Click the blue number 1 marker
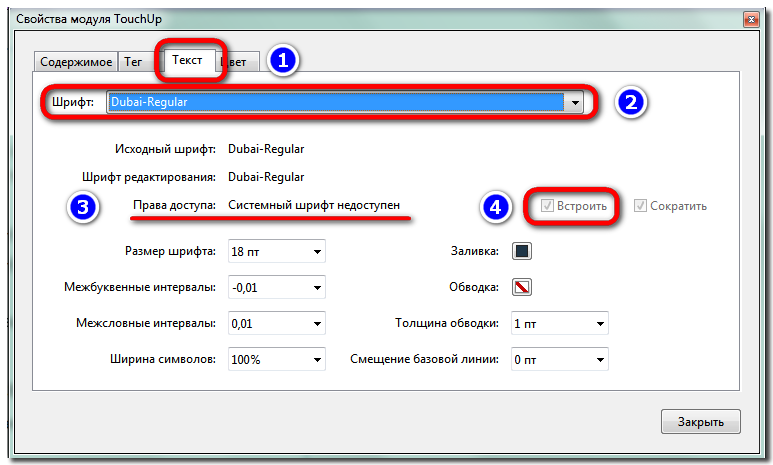Screen dimensions: 773x465 [283, 60]
